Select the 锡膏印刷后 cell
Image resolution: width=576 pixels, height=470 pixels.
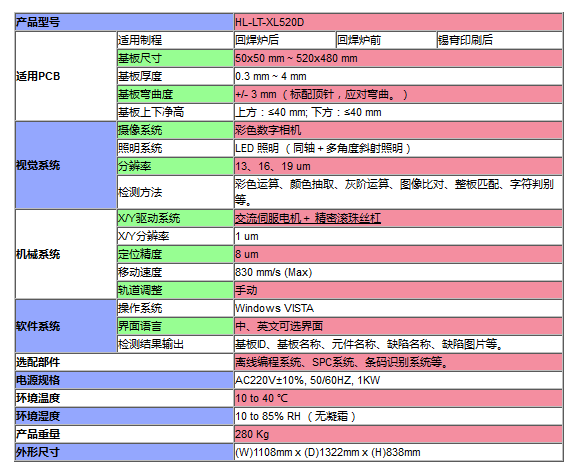[500, 40]
